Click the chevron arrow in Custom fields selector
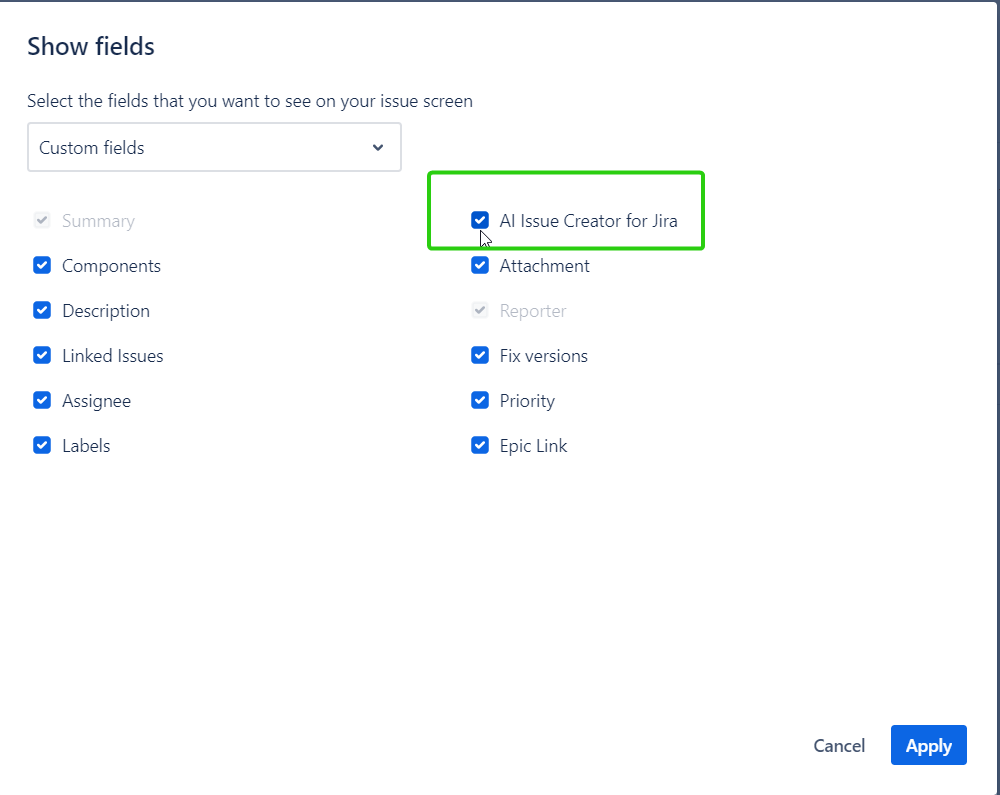This screenshot has width=1000, height=795. (x=378, y=148)
